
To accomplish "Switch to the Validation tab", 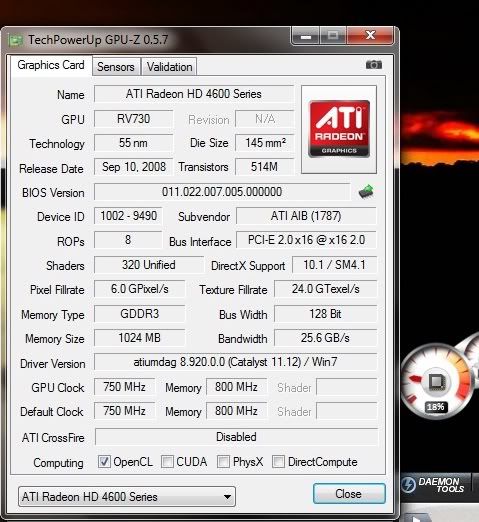I will (x=169, y=67).
